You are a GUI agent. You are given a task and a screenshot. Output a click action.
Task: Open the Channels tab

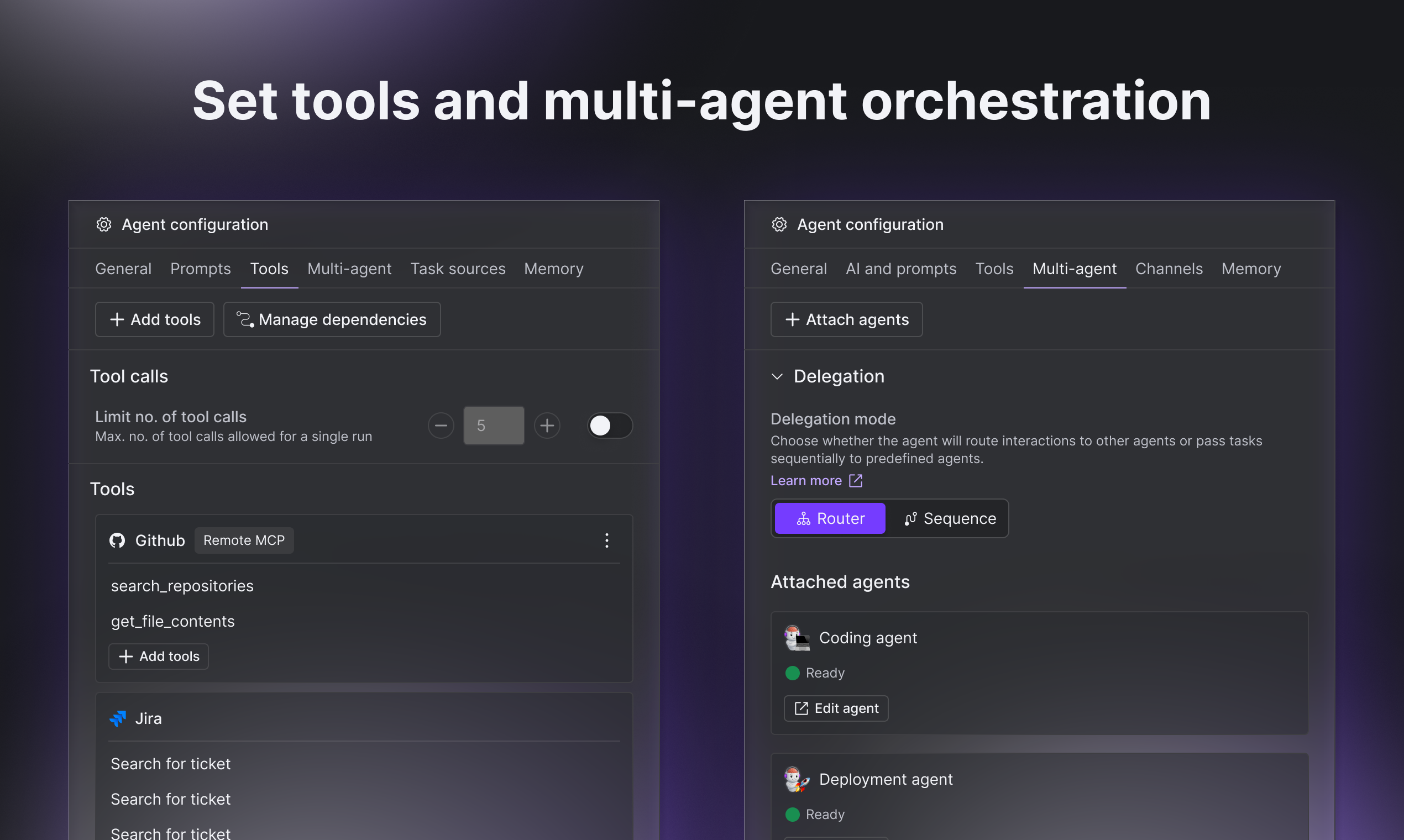(x=1169, y=269)
